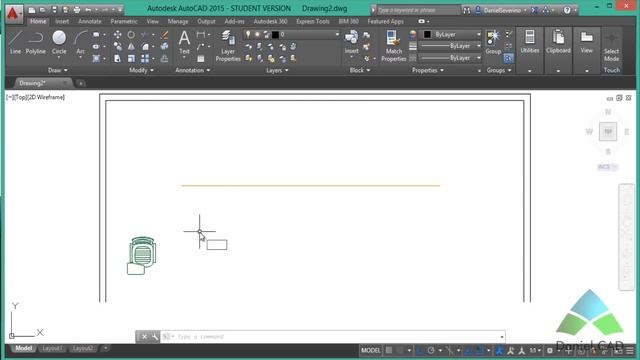Image resolution: width=640 pixels, height=360 pixels.
Task: Expand the Draw panel
Action: click(x=58, y=70)
